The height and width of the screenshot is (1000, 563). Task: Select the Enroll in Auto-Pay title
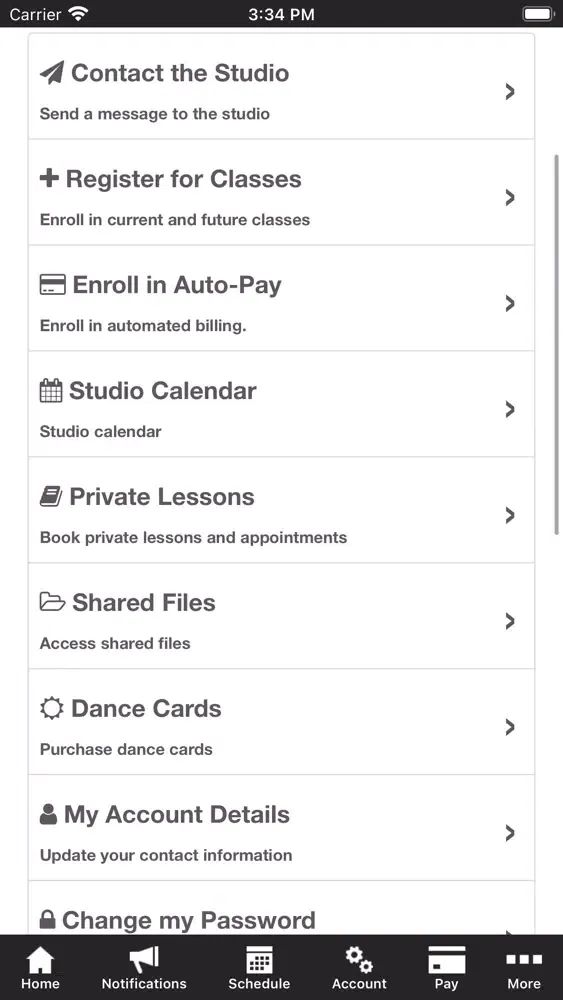(x=177, y=284)
